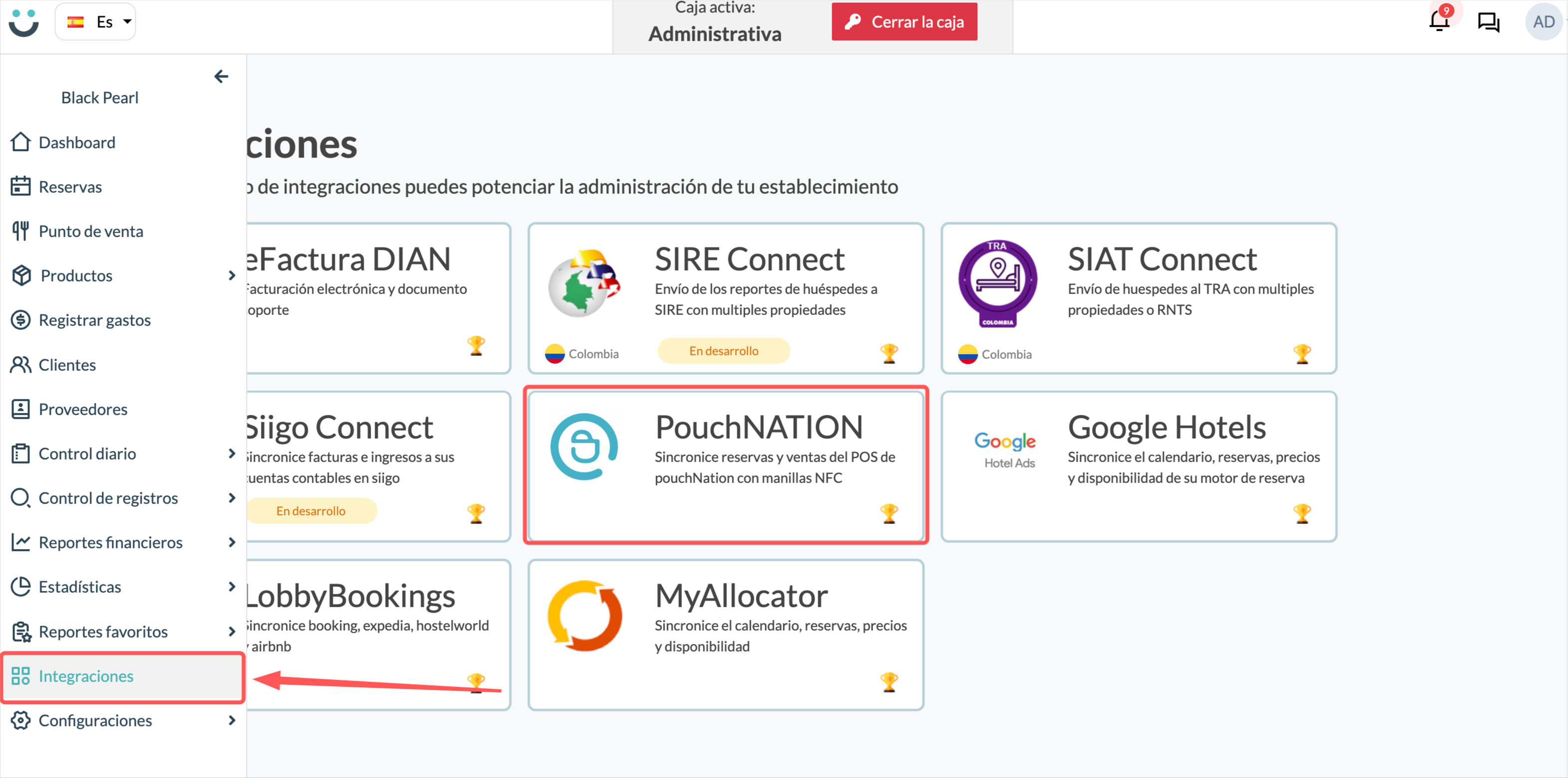
Task: Open the LobbyBookings card title
Action: (351, 595)
